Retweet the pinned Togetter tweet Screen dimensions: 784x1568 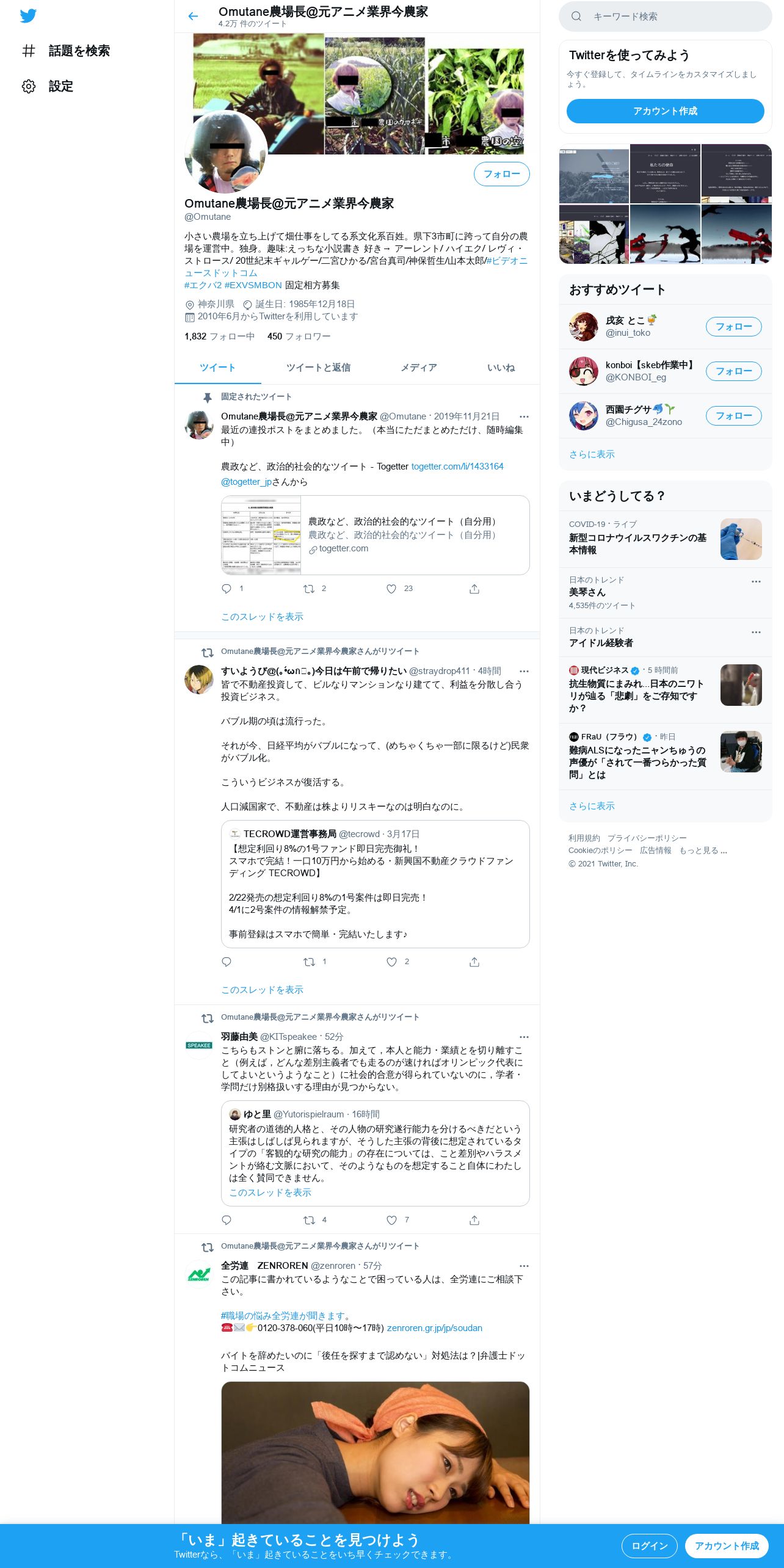(x=309, y=589)
